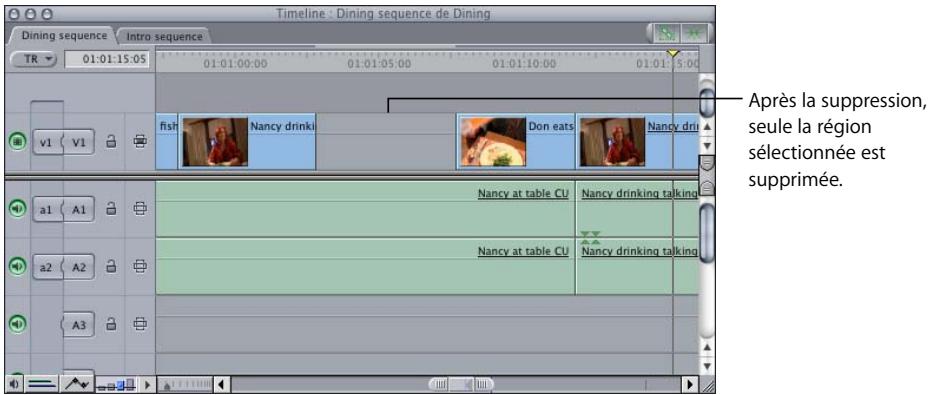Click the a1 source control
Screen dimensions: 929x395
click(47, 210)
